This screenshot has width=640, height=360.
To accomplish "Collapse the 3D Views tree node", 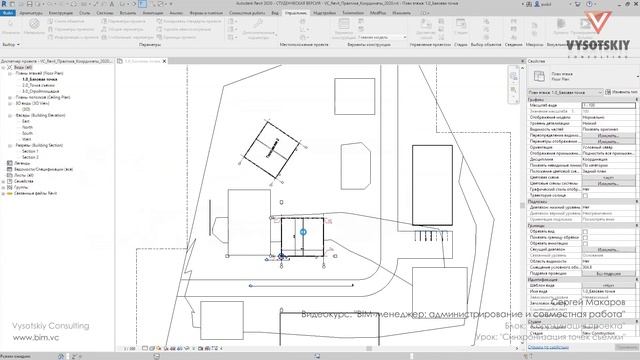I will [x=10, y=104].
